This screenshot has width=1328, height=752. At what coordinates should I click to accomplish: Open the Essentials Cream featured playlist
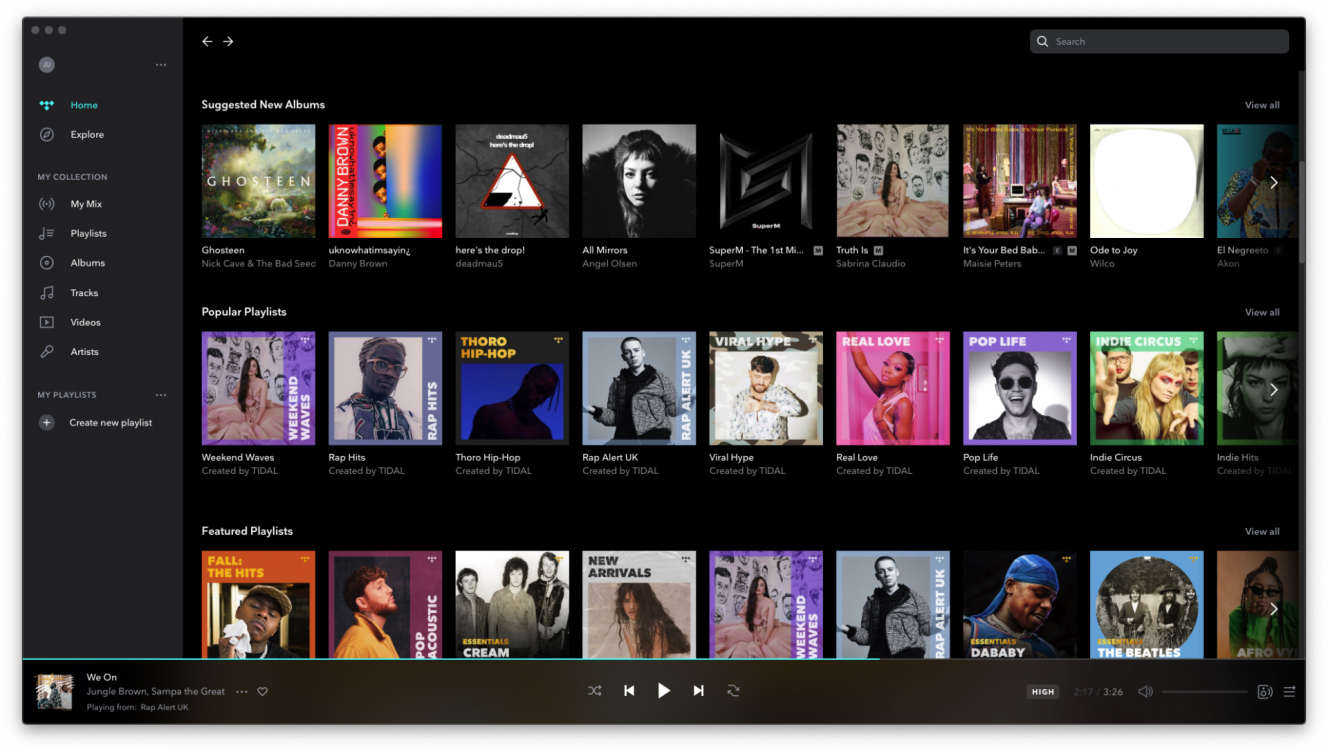pos(512,604)
